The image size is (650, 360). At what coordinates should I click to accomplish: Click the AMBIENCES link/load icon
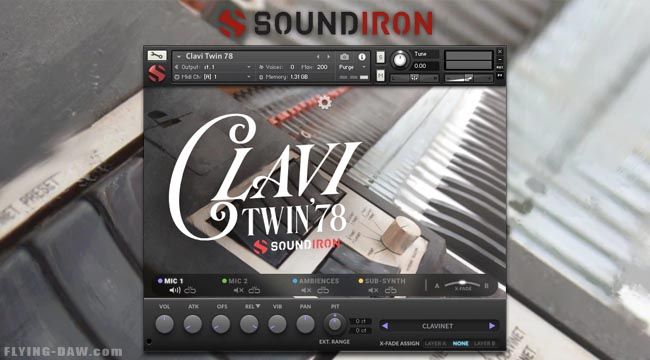[323, 290]
